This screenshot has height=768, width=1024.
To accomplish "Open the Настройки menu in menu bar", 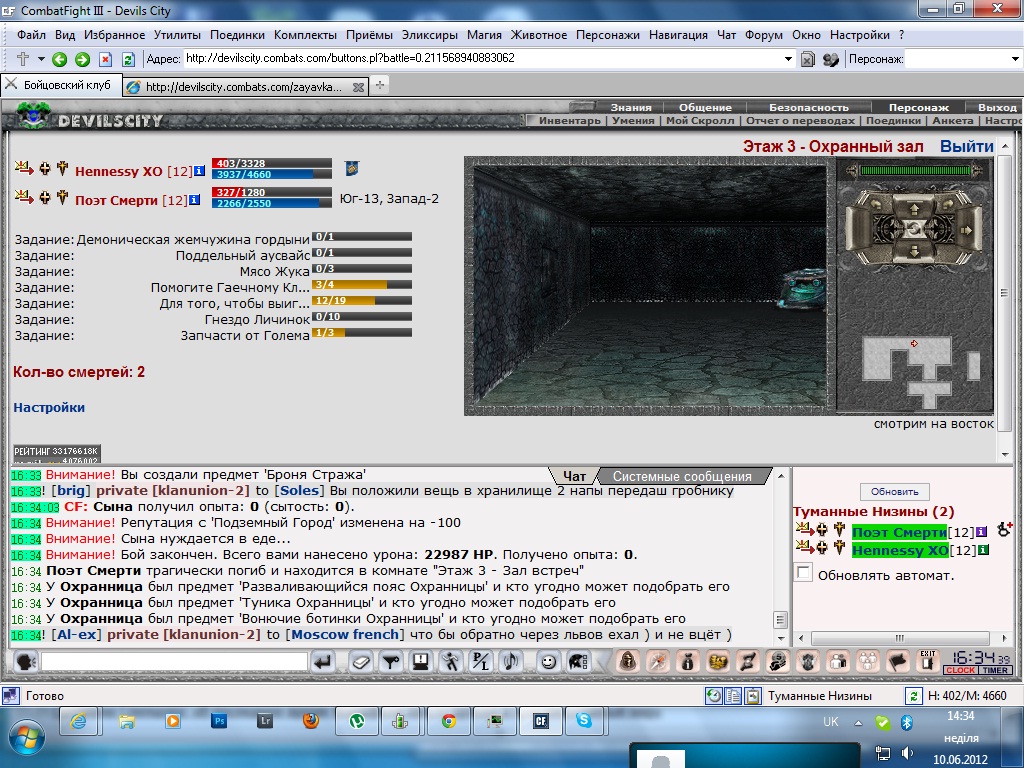I will point(859,35).
